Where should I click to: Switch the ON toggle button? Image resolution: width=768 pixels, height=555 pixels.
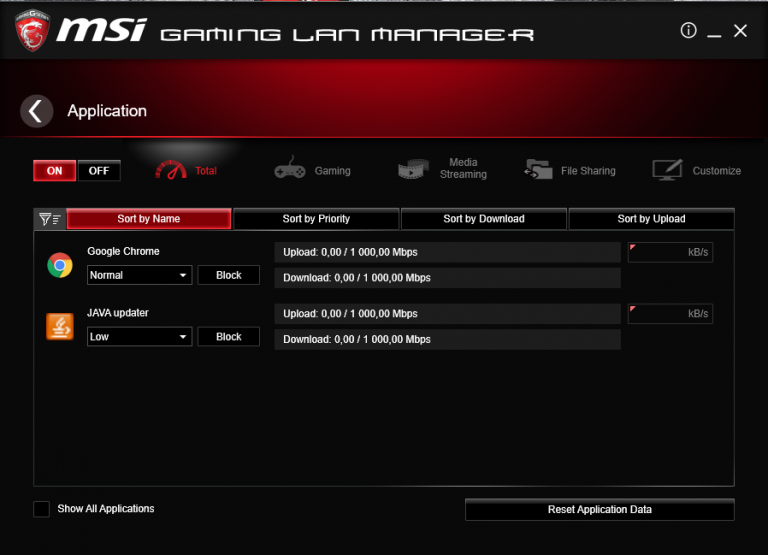54,170
